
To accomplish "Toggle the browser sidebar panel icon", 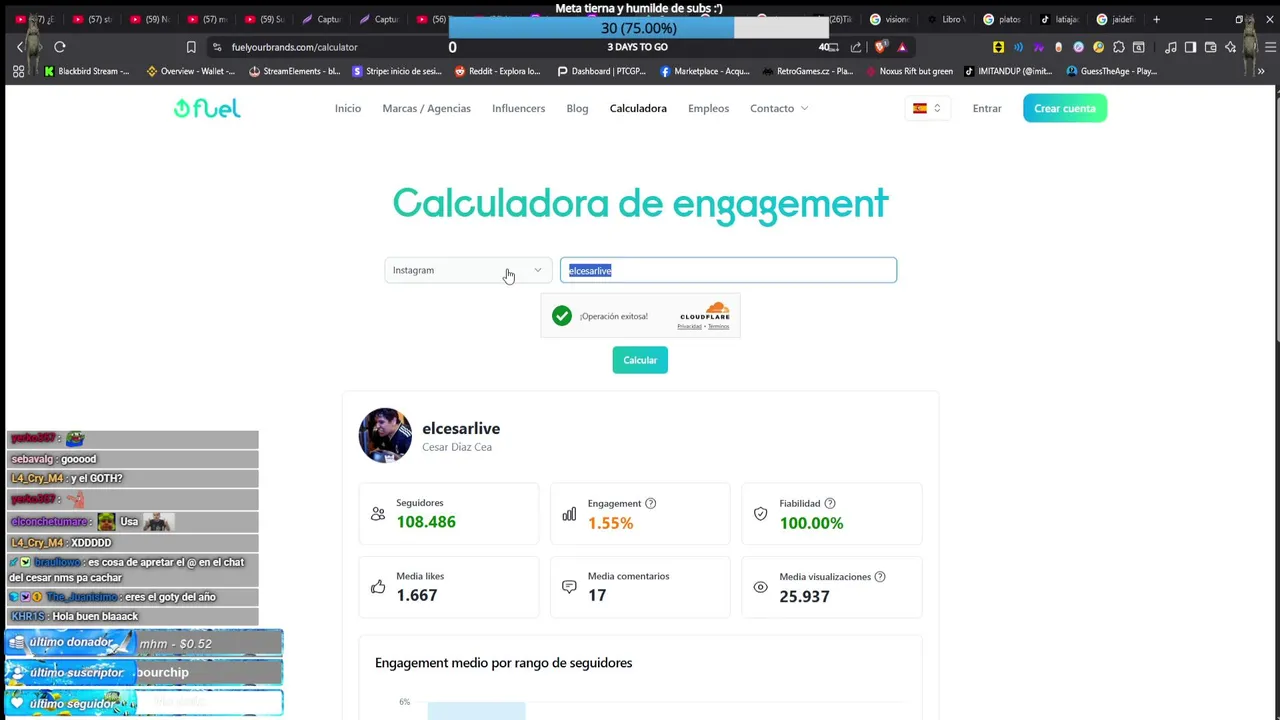I will coord(1190,47).
